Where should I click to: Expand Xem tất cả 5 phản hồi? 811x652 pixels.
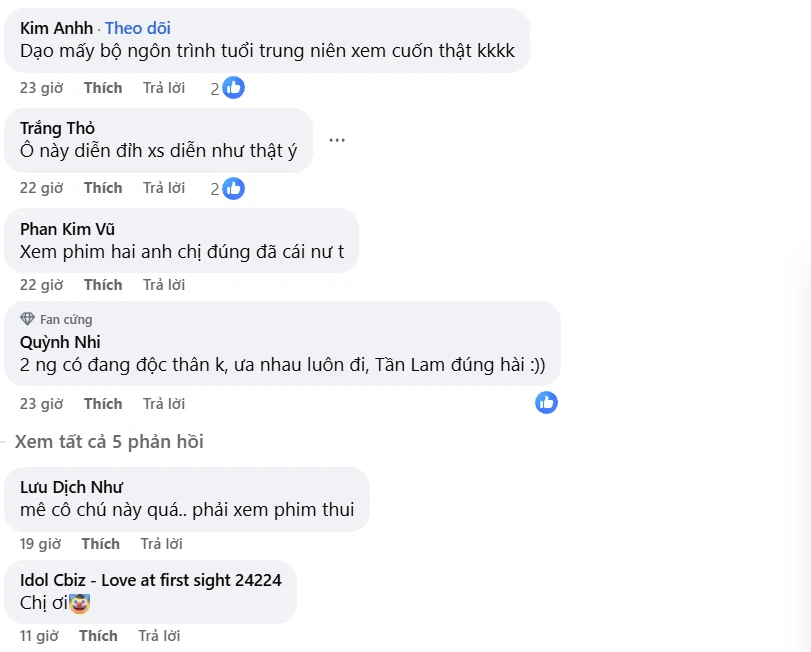[x=109, y=441]
